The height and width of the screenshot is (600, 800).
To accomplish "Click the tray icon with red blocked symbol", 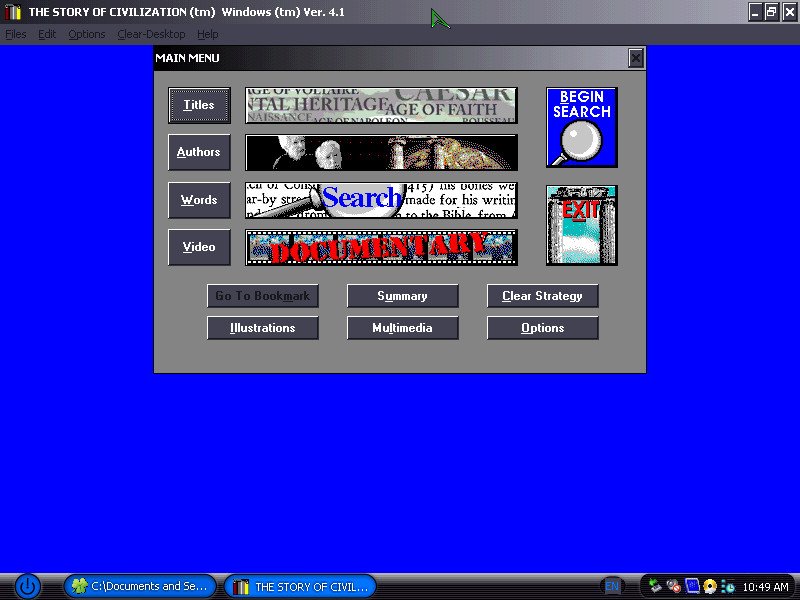I will tap(673, 586).
